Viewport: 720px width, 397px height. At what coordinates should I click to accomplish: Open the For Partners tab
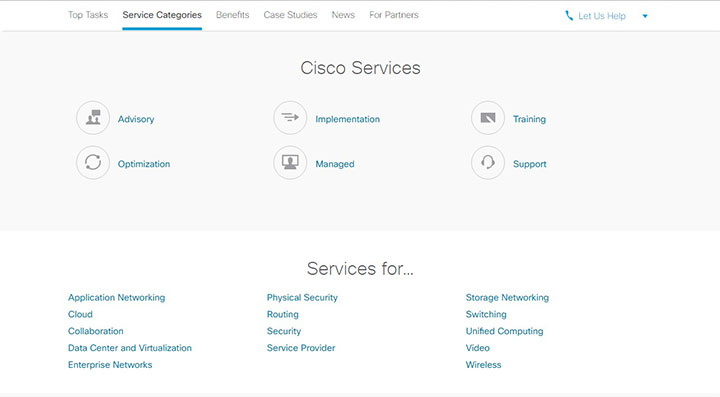pos(394,15)
